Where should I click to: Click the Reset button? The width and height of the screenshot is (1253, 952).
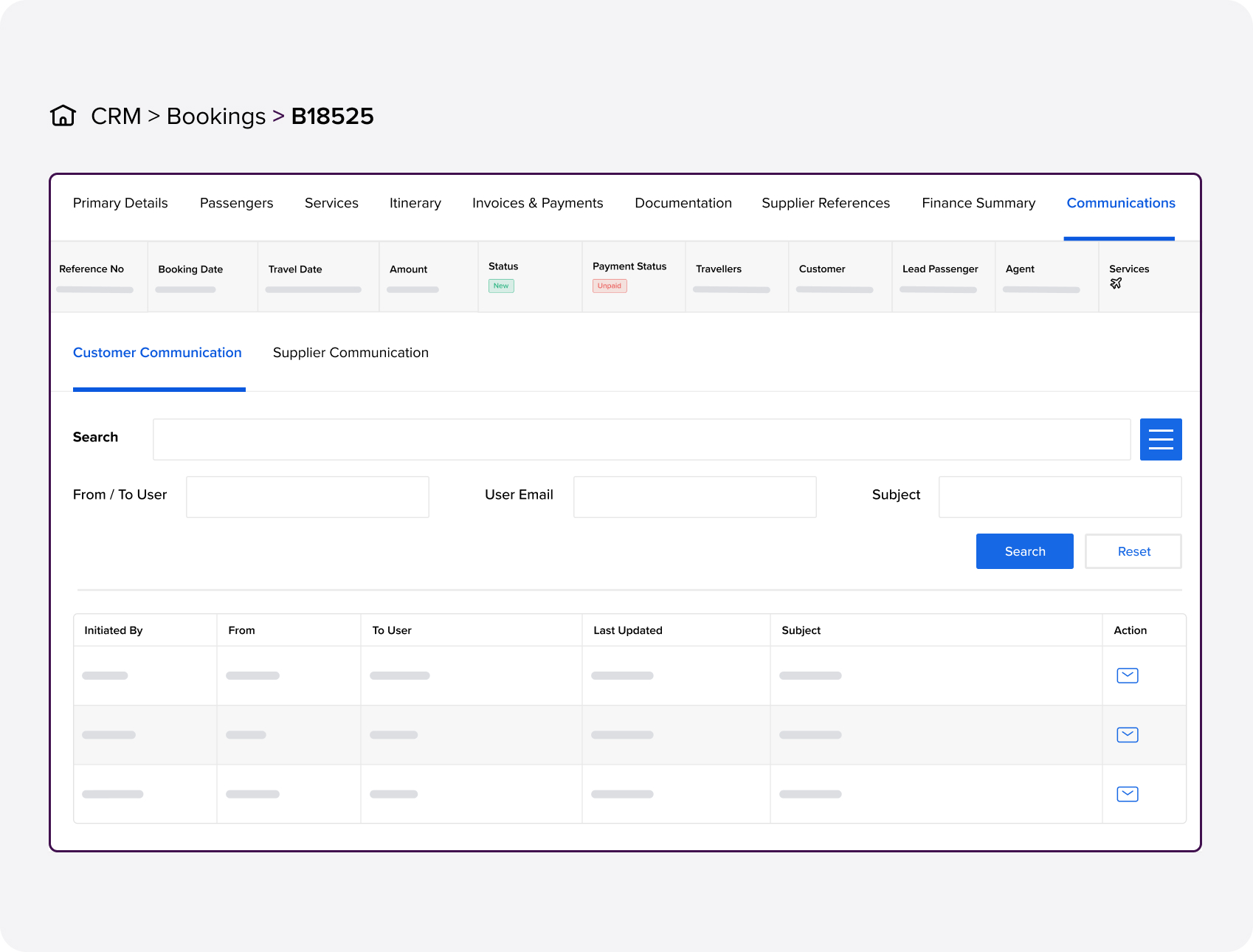coord(1133,551)
